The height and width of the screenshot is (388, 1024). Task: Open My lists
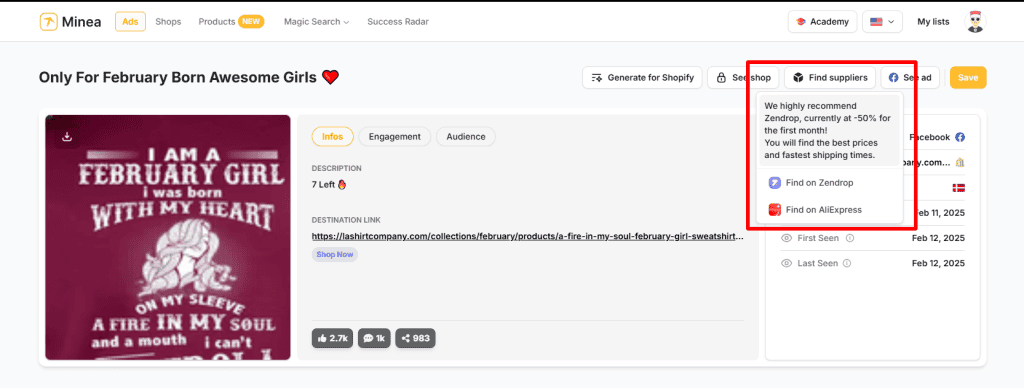933,22
